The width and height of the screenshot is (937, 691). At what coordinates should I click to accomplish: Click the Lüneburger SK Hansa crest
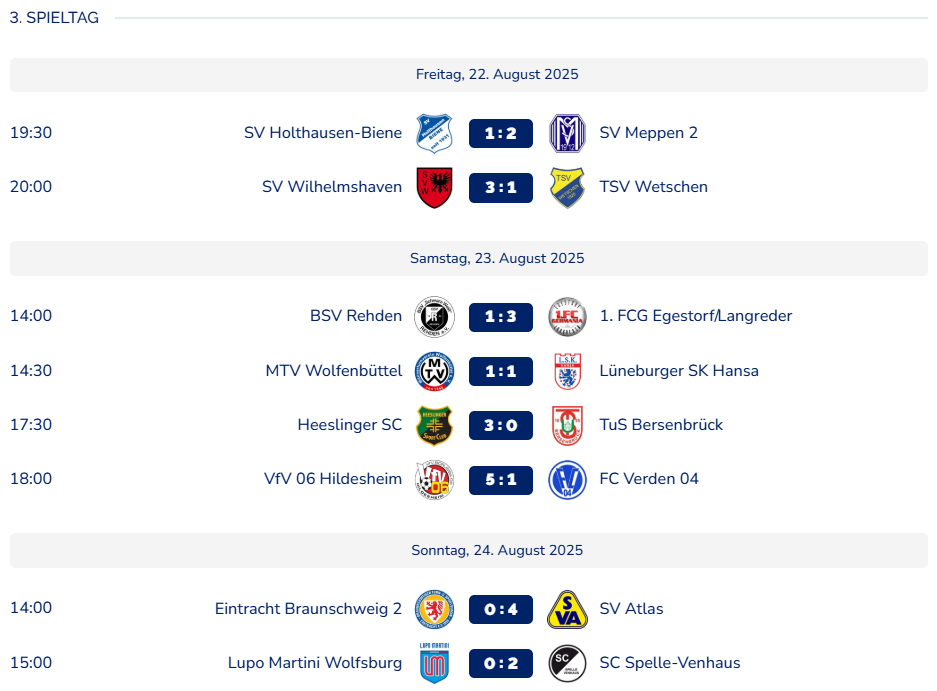(567, 371)
